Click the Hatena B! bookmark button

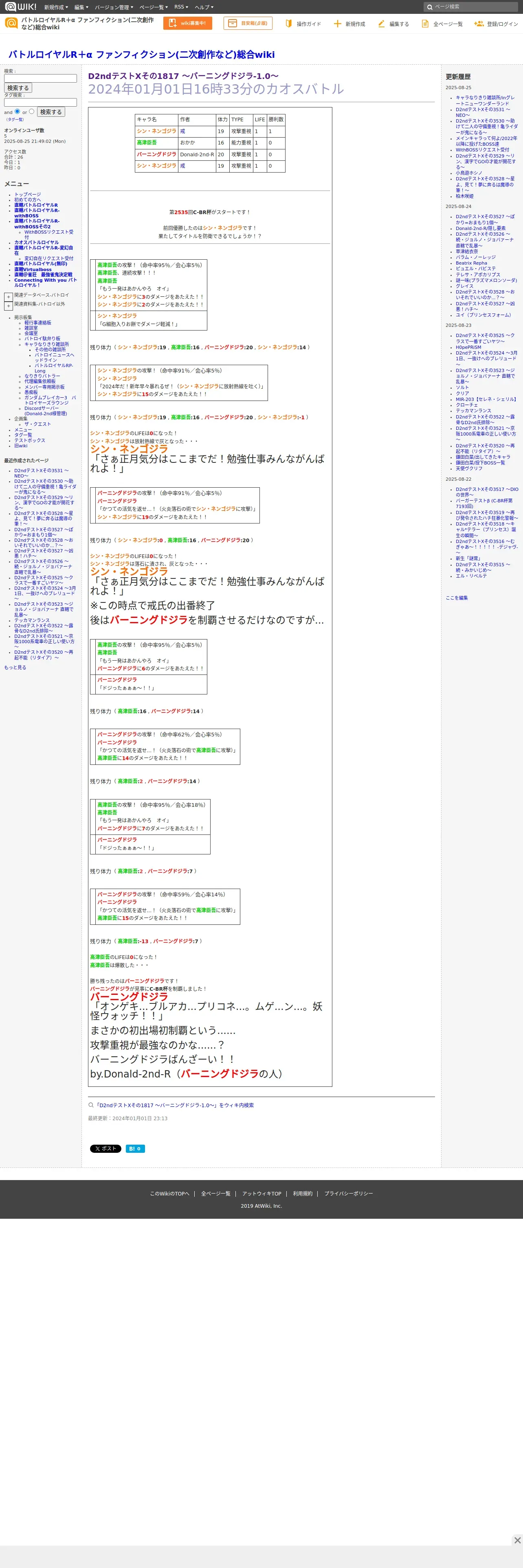coord(135,1149)
